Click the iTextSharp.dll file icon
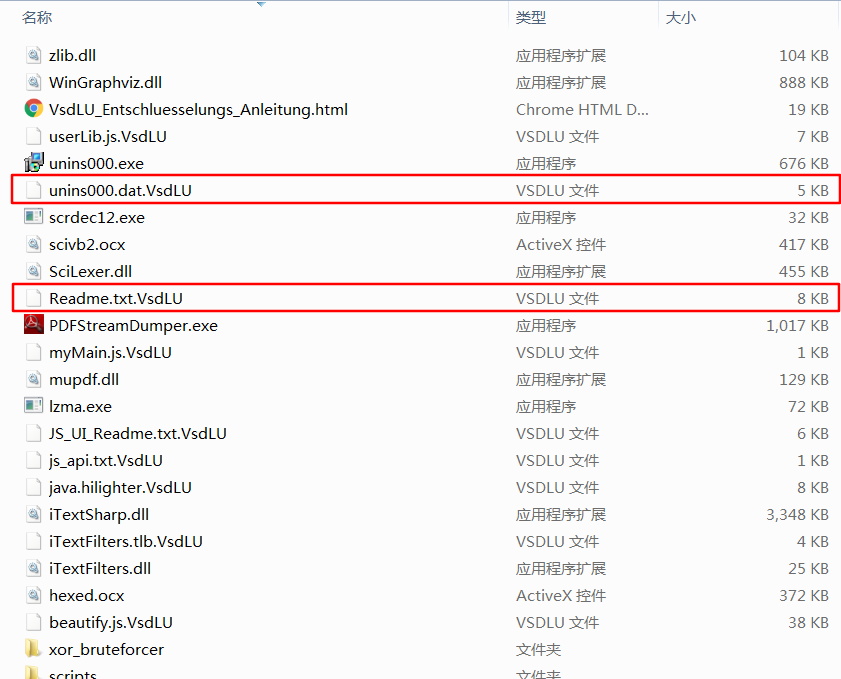 pos(33,514)
